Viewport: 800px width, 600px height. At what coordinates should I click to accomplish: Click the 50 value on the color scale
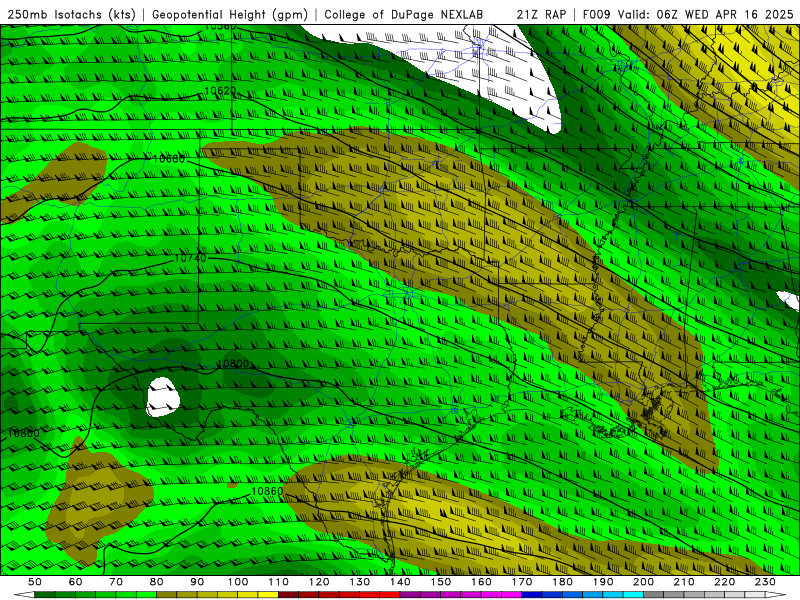tap(35, 582)
